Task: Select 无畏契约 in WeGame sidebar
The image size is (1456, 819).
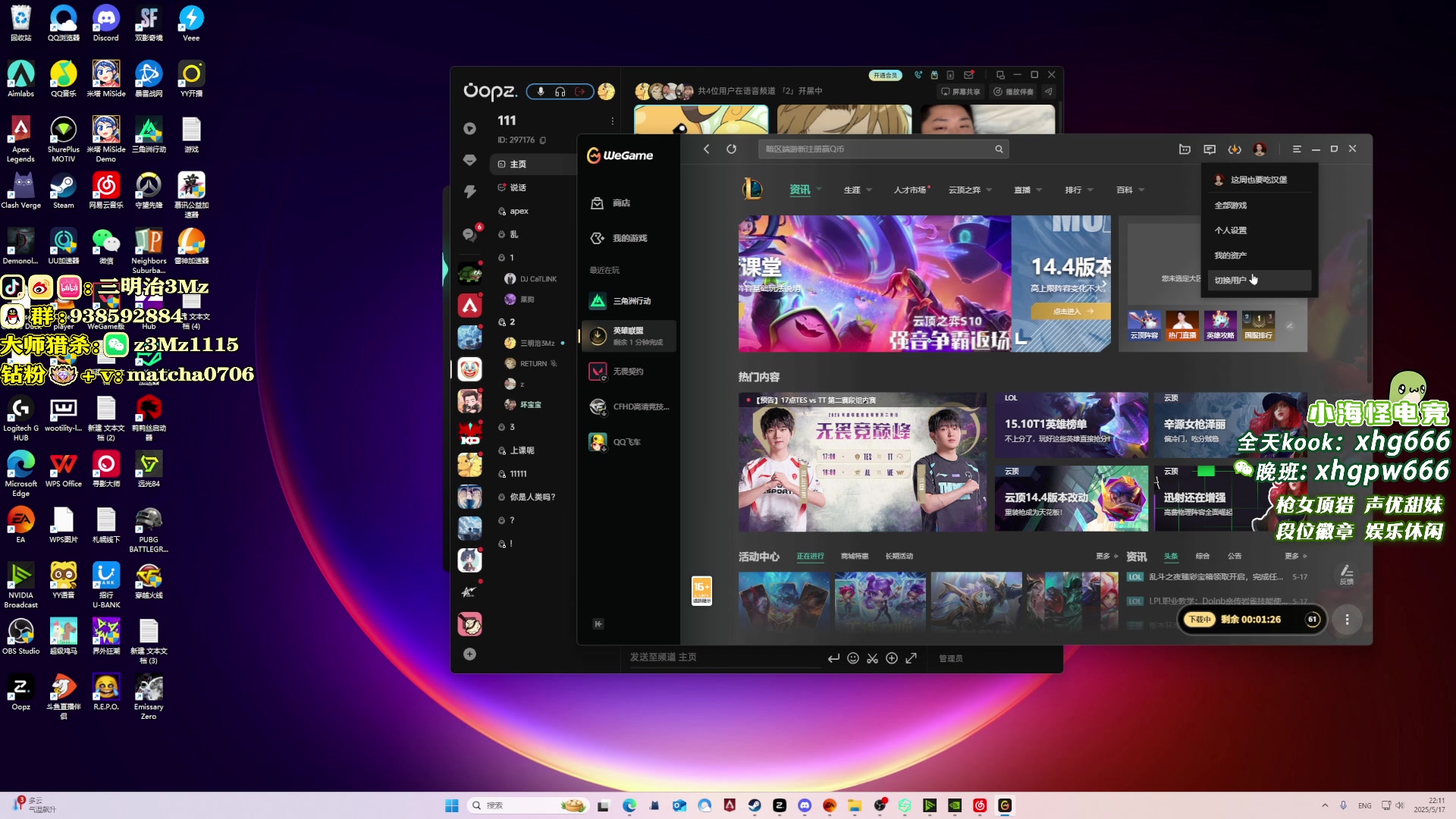Action: click(628, 372)
